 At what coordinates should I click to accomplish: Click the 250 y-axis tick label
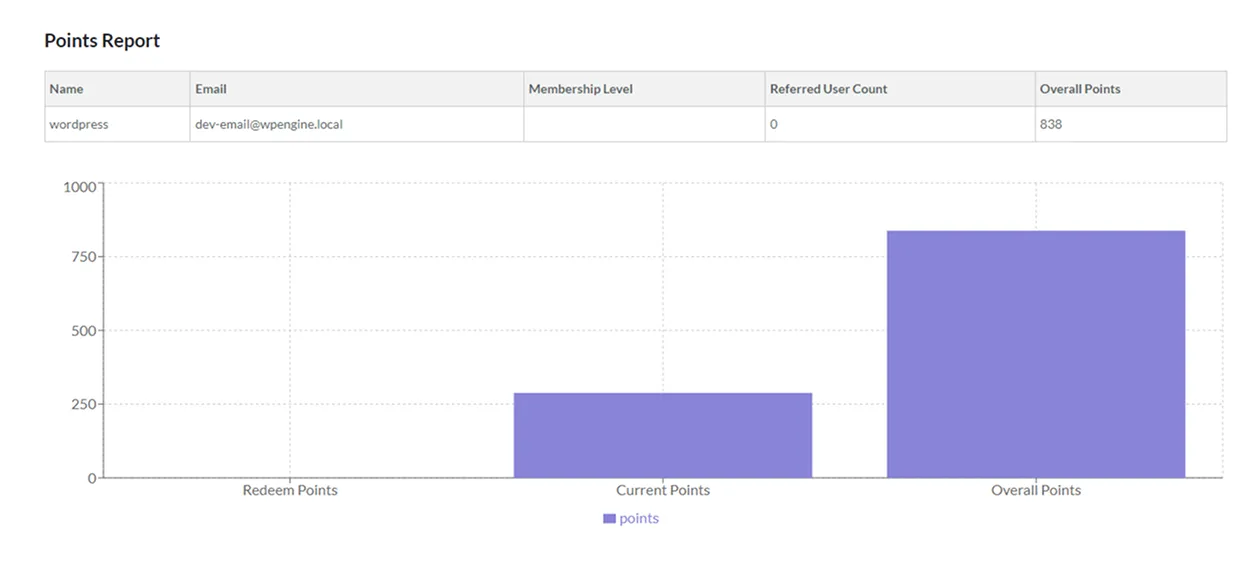click(84, 405)
